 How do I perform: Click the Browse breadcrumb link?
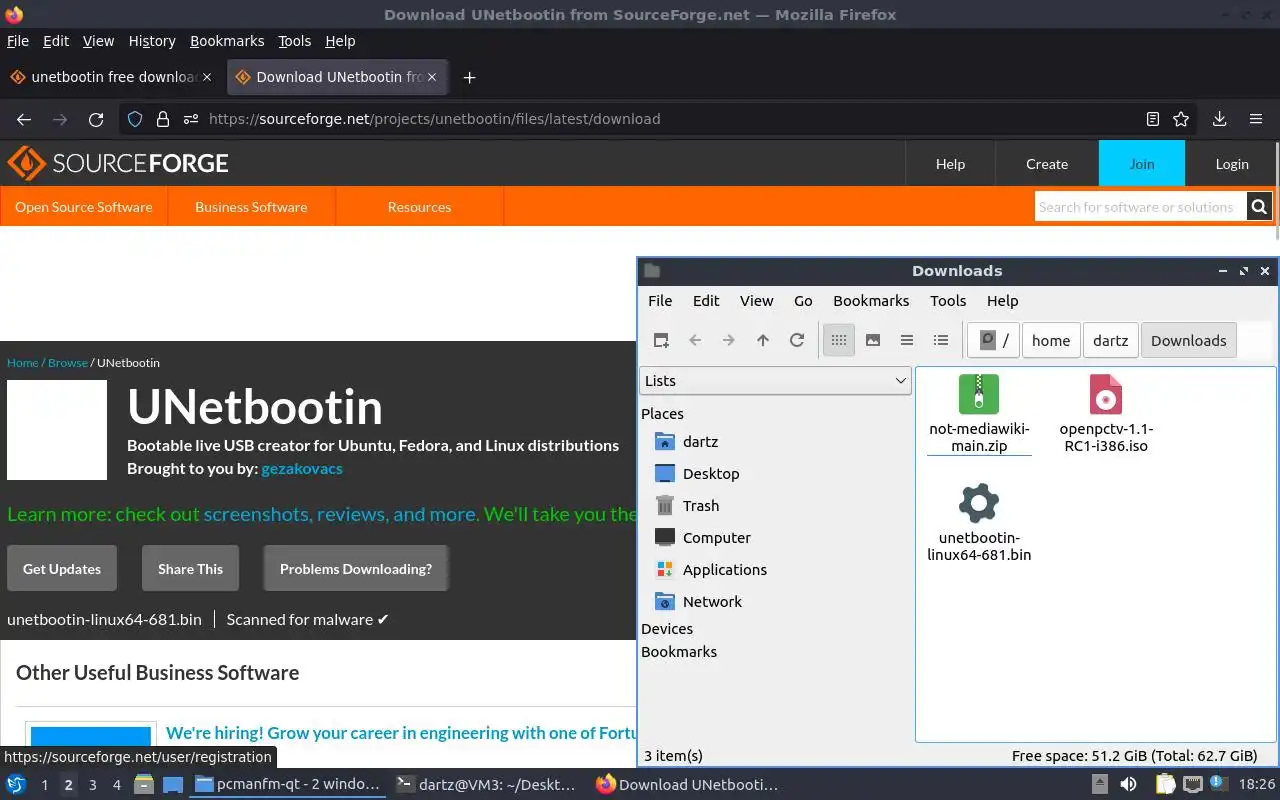click(x=68, y=363)
